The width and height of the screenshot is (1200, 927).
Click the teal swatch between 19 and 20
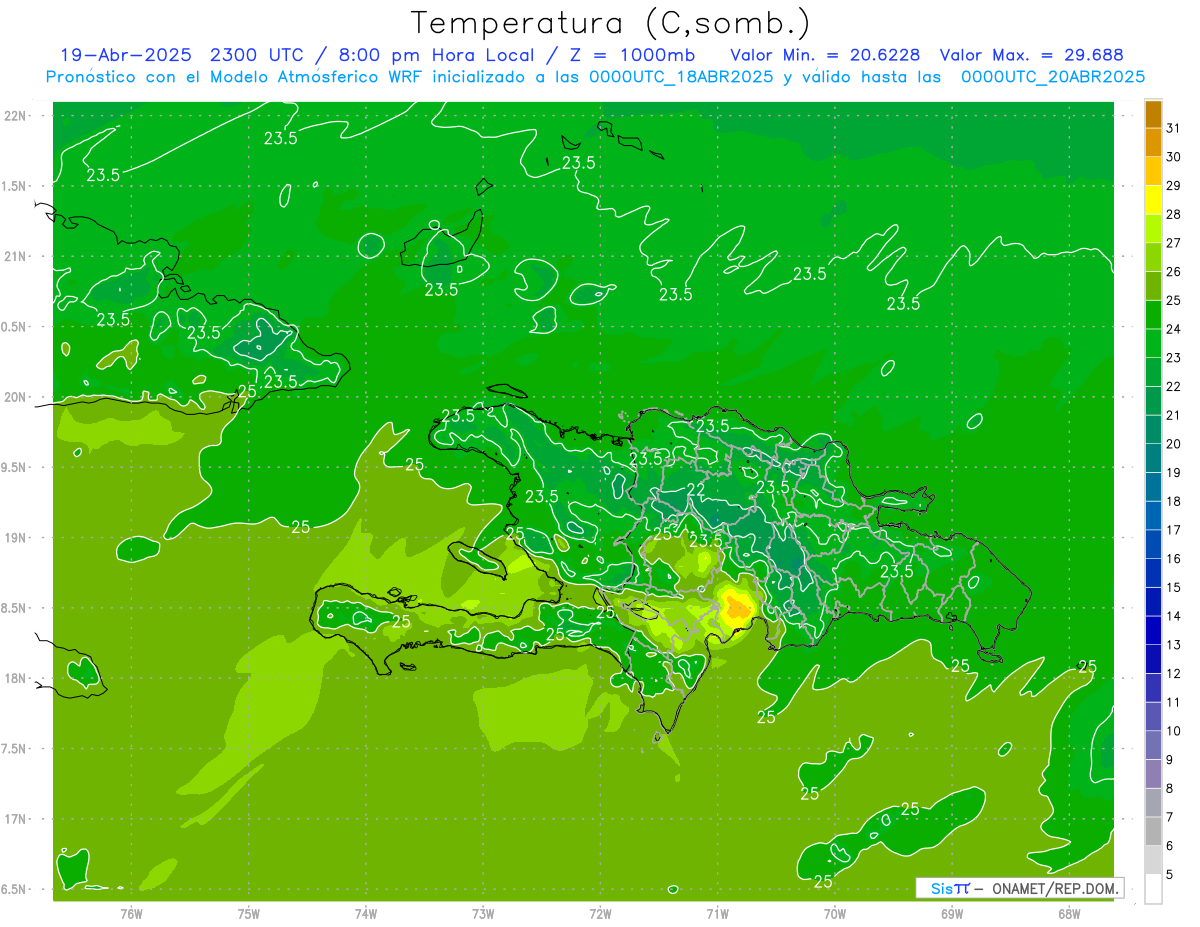(1153, 458)
